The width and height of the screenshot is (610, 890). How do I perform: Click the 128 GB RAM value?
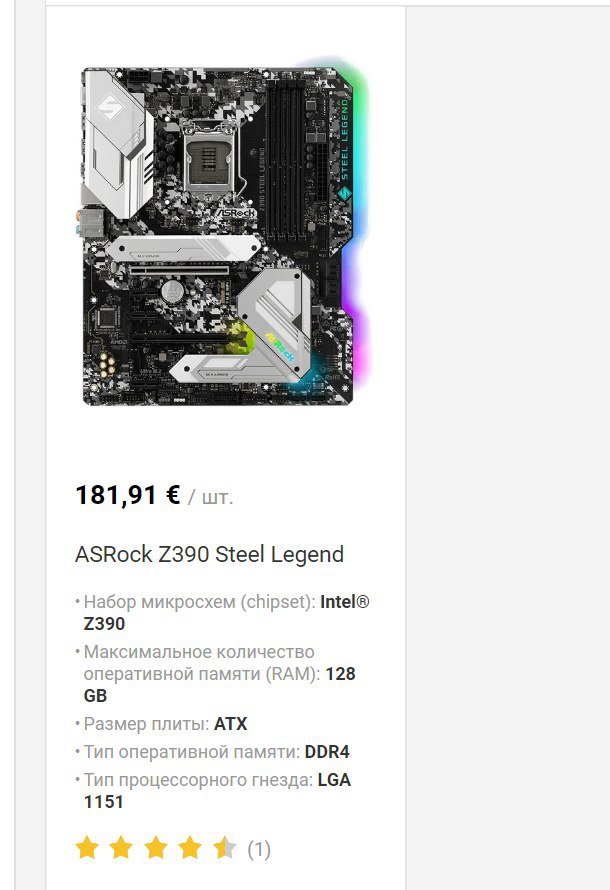pos(220,685)
